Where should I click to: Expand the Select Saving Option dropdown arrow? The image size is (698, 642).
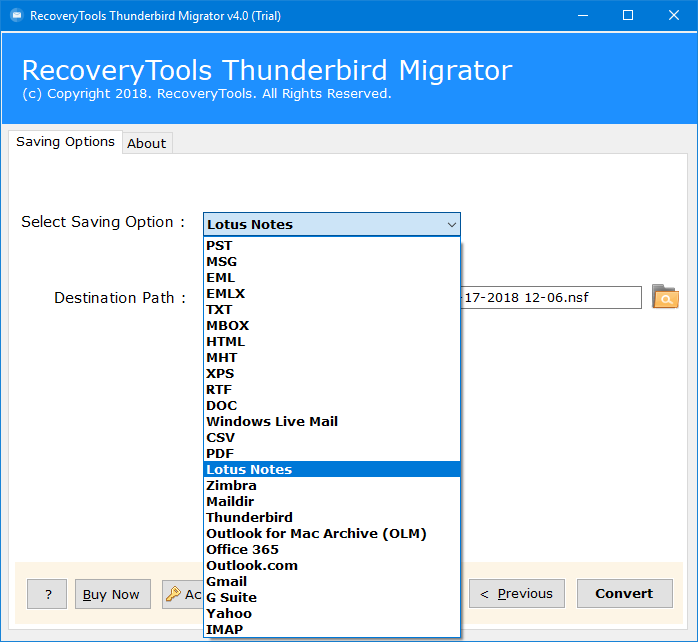pos(451,224)
